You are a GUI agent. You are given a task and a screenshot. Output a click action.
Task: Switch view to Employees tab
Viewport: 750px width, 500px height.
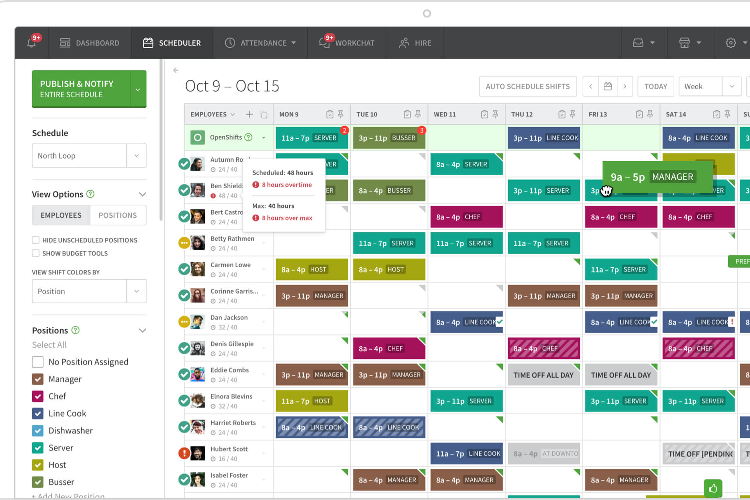click(x=61, y=215)
